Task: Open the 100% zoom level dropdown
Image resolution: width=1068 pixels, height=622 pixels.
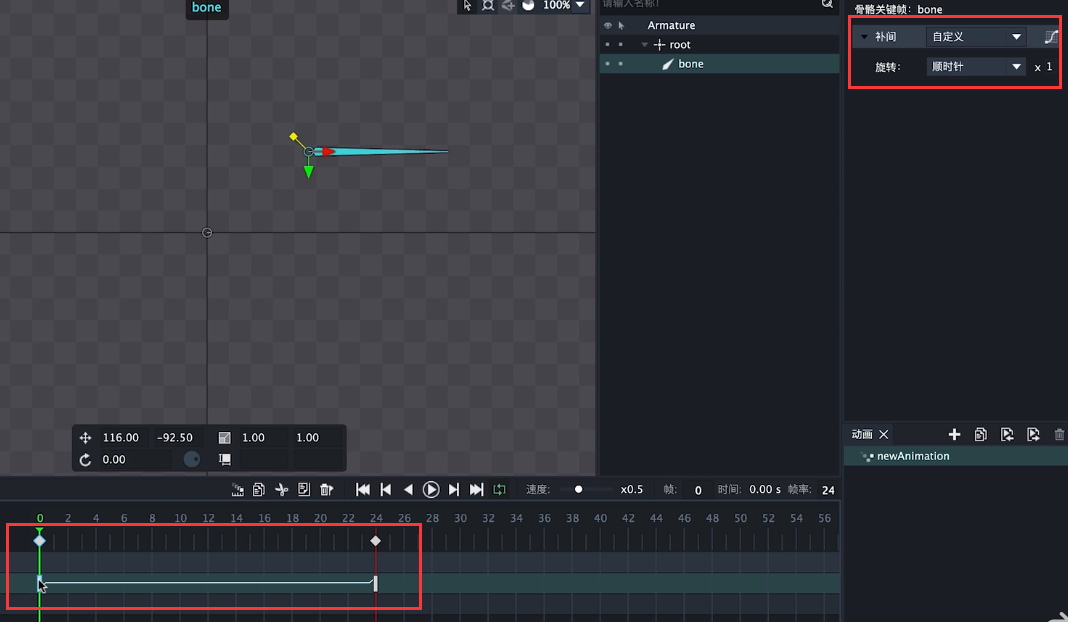Action: point(580,5)
